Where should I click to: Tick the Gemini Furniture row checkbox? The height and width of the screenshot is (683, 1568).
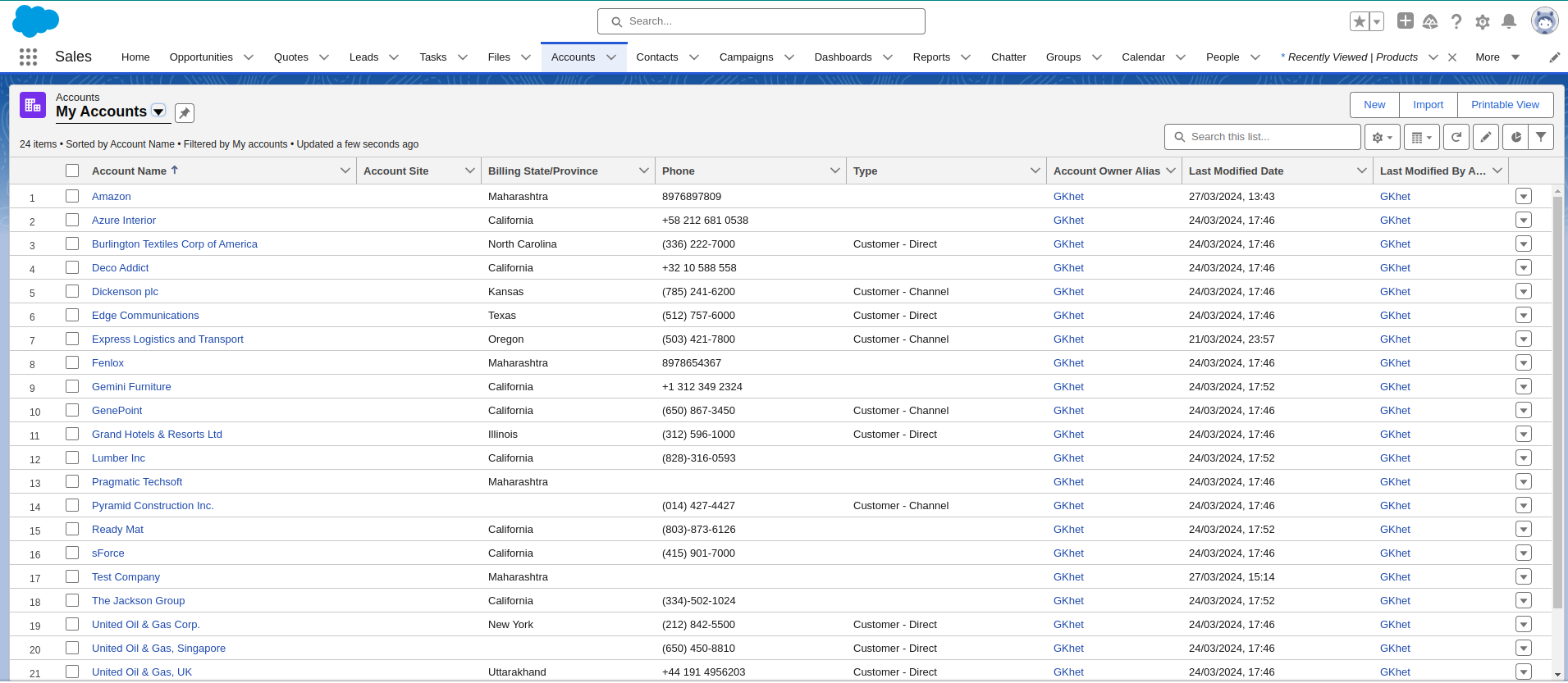[72, 386]
